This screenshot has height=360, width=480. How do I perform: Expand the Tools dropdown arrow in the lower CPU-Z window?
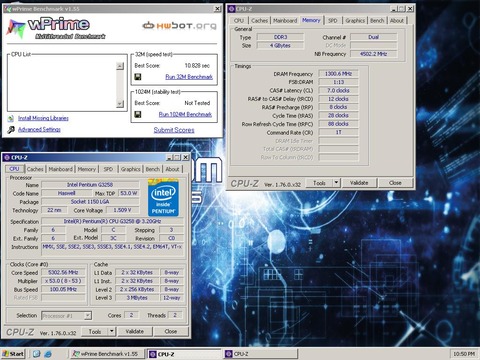[112, 332]
